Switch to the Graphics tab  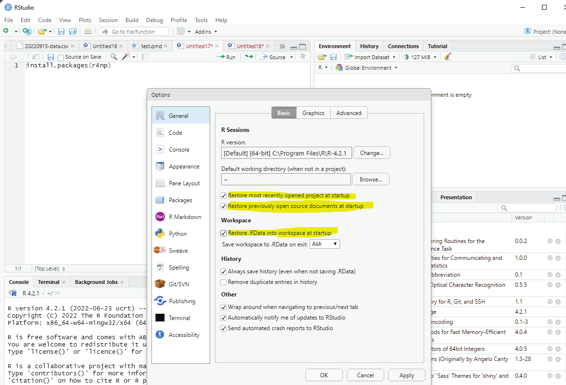coord(313,113)
